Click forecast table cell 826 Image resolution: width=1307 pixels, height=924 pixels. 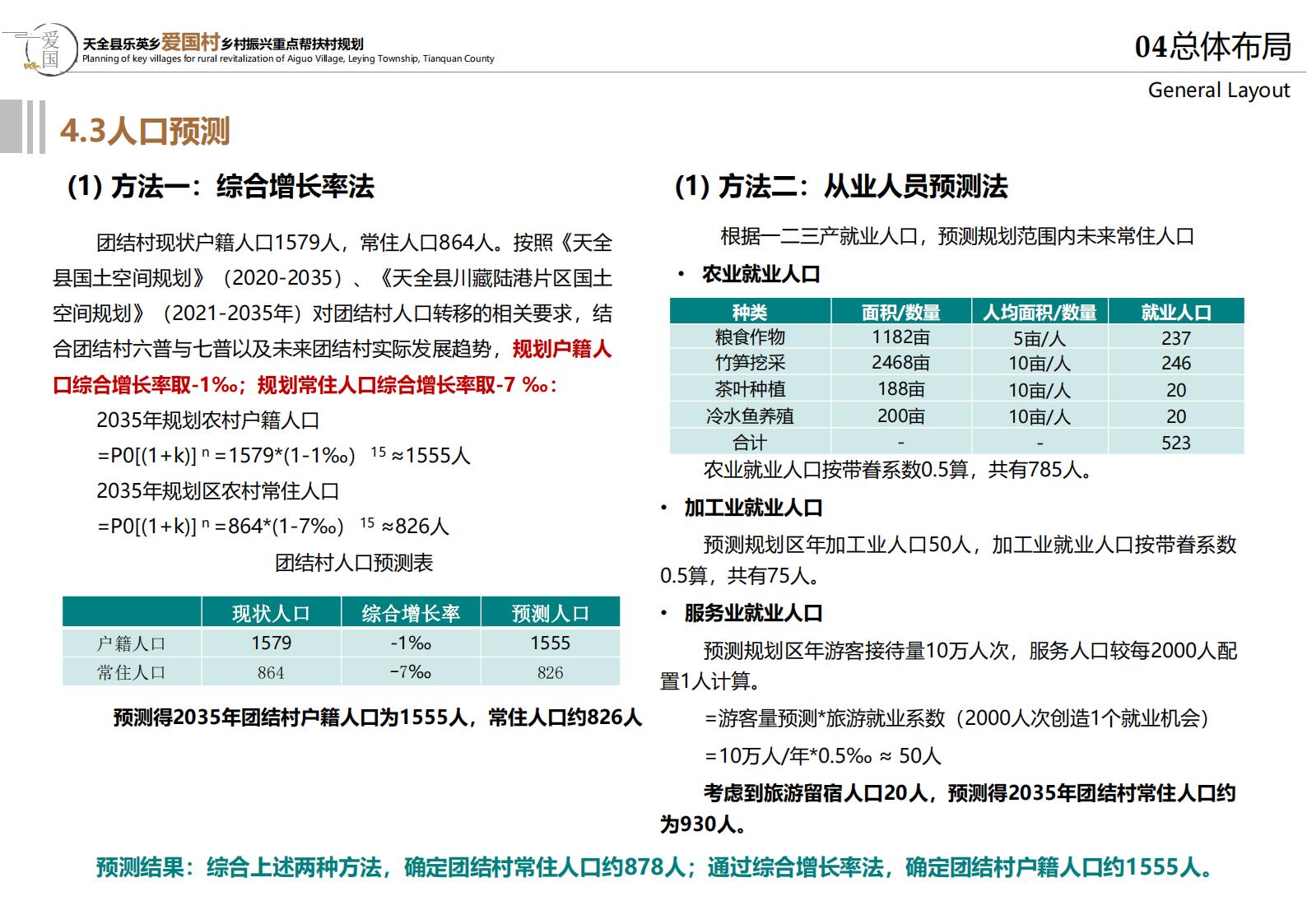point(551,673)
